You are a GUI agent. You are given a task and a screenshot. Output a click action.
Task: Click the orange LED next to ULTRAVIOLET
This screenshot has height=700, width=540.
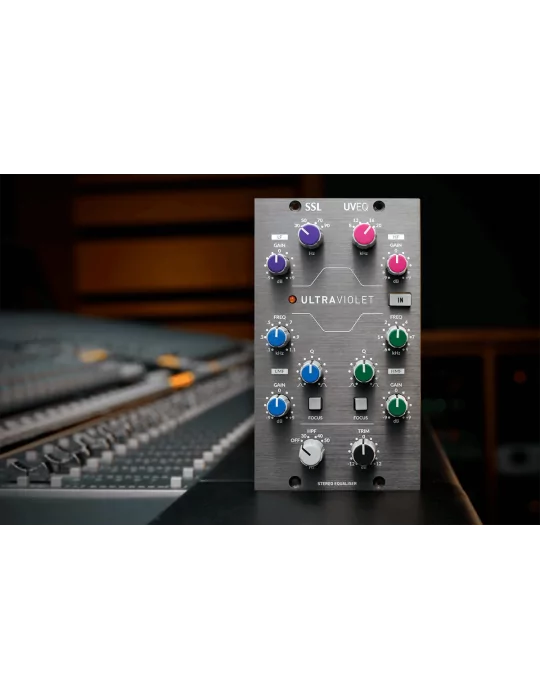click(292, 300)
